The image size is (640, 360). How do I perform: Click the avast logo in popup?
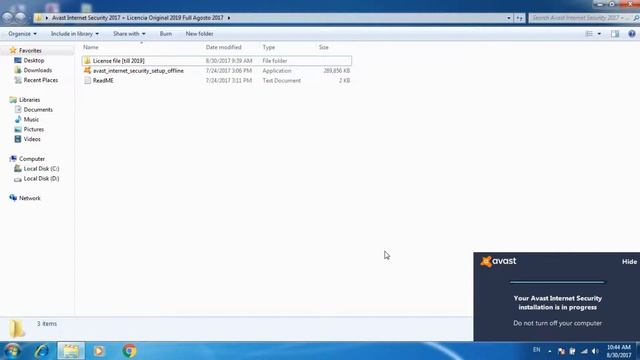[498, 261]
